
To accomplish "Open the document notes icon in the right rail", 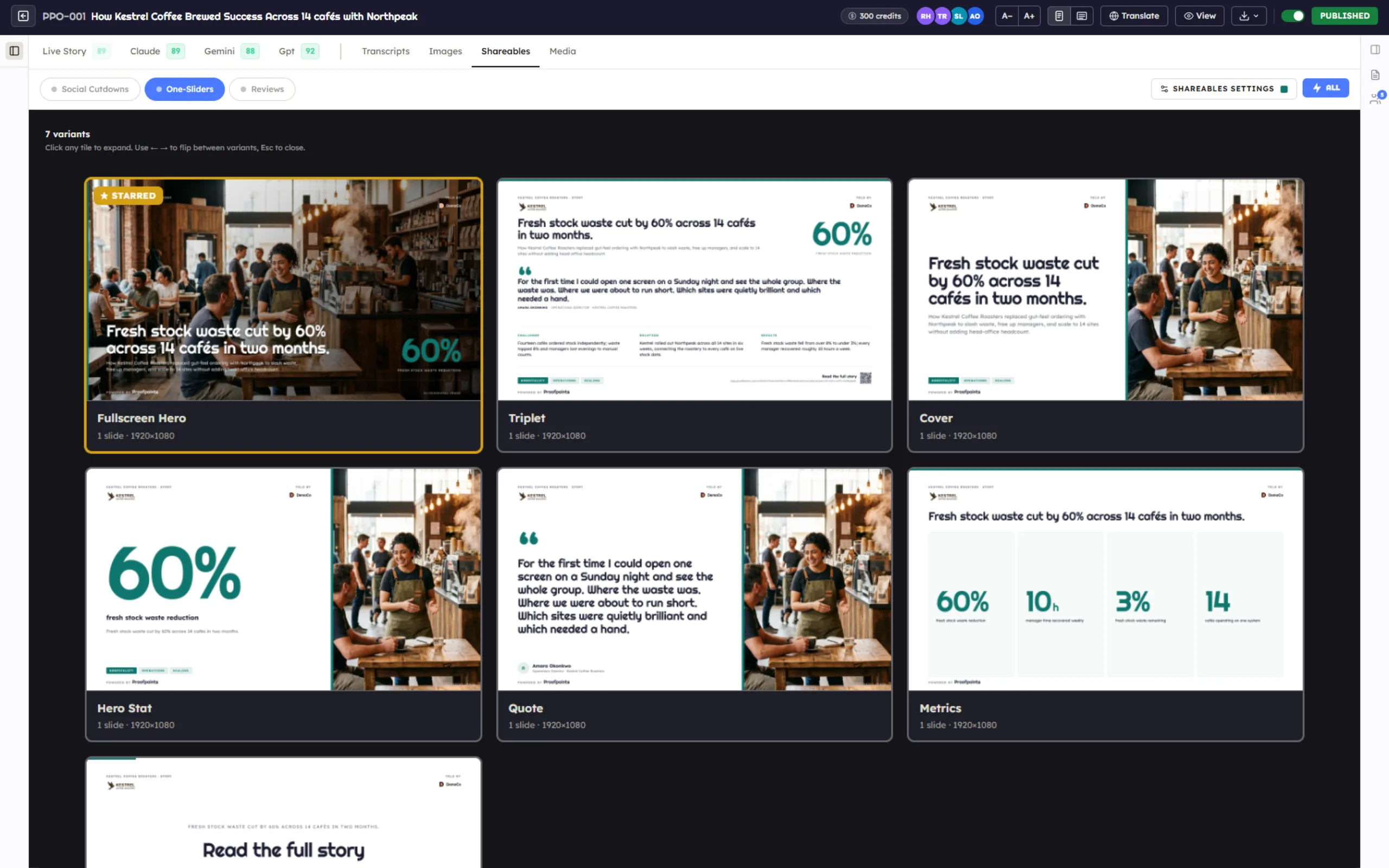I will [1375, 75].
